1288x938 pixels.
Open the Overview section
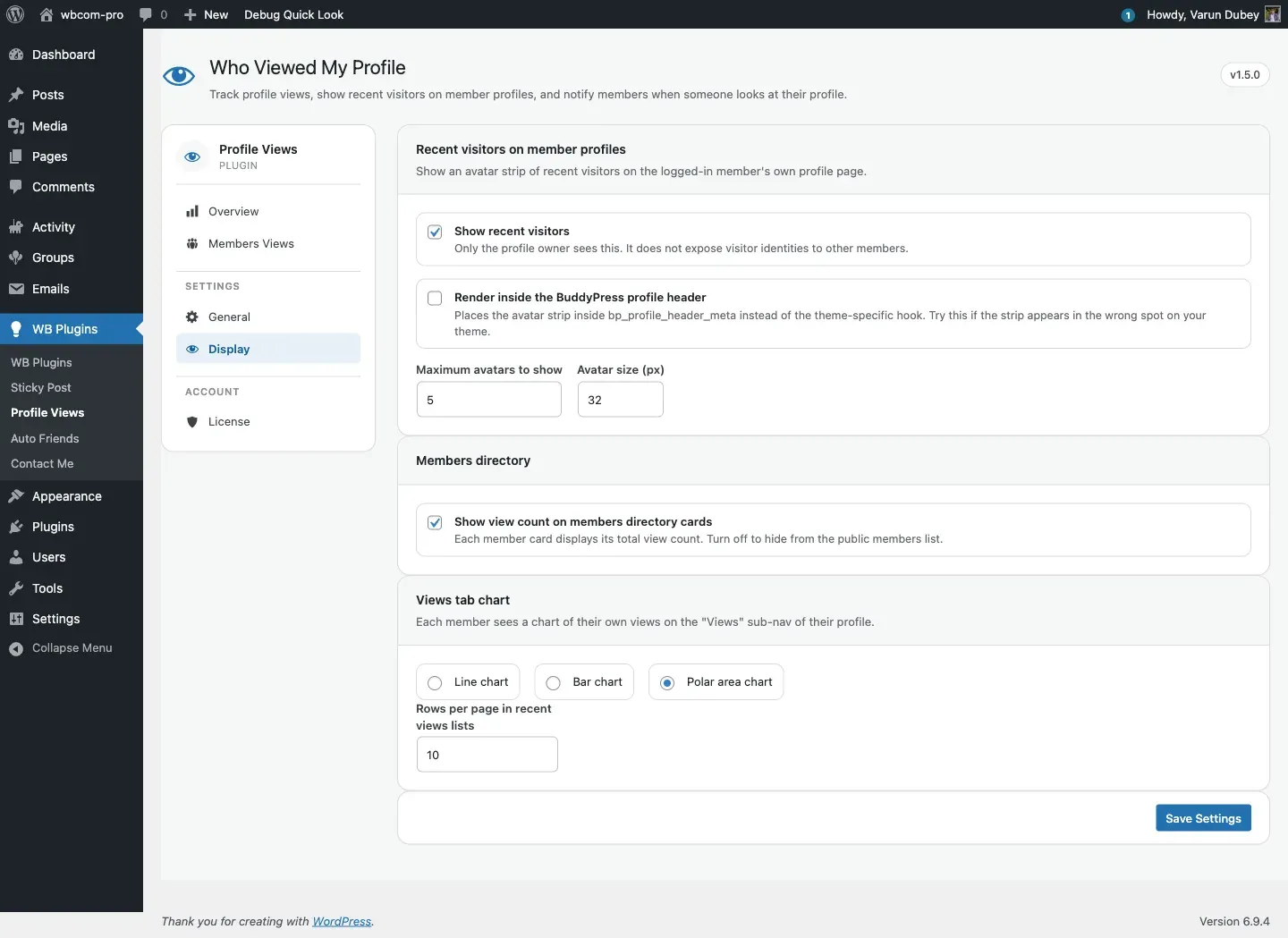[268, 211]
